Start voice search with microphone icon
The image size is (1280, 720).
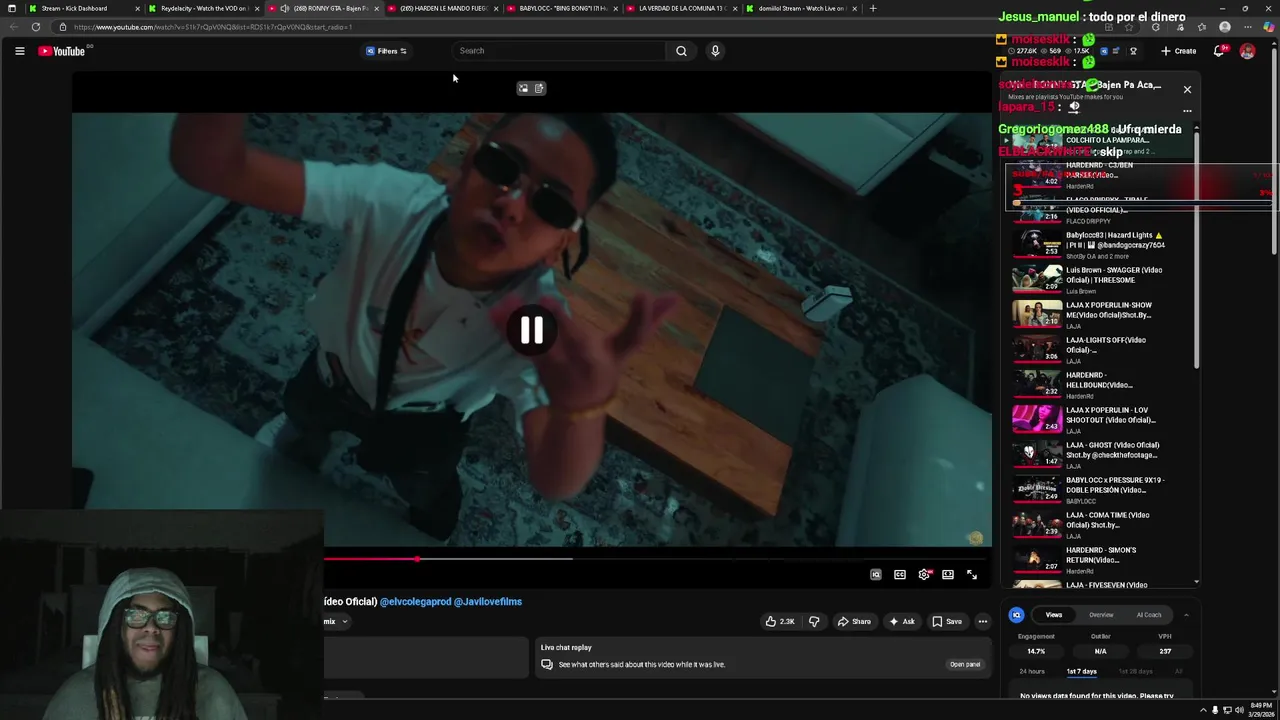coord(715,51)
